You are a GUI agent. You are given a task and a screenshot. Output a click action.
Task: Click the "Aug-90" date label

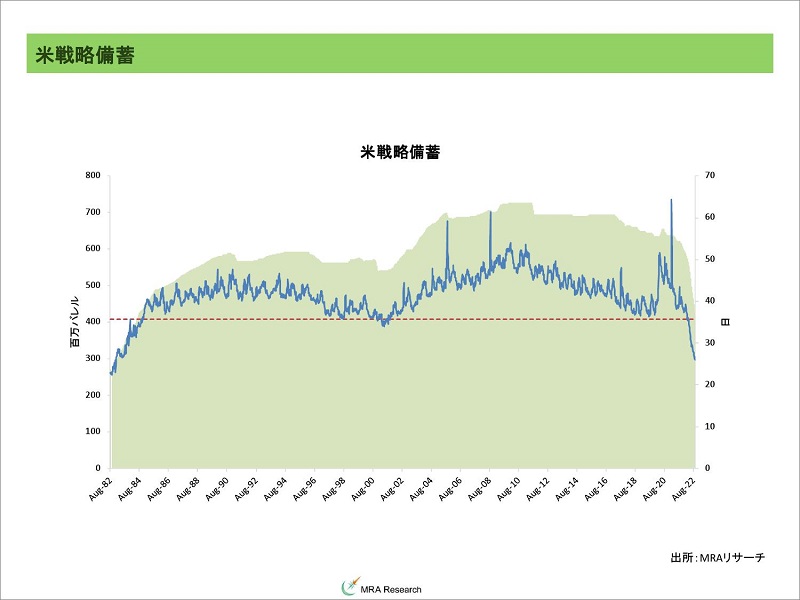pyautogui.click(x=217, y=488)
